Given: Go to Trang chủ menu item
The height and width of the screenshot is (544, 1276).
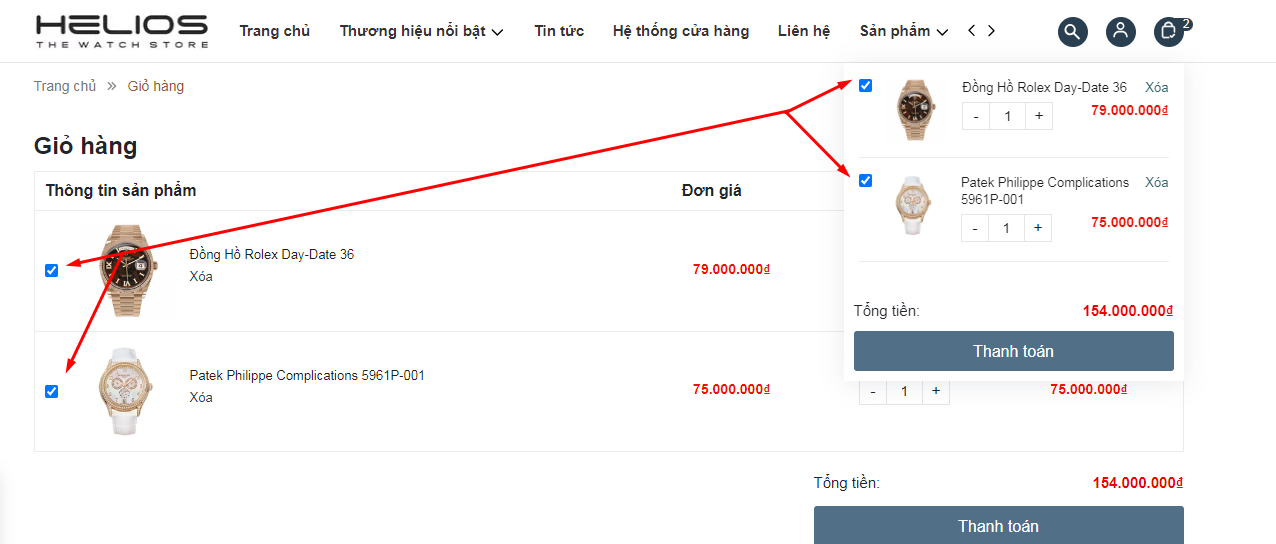Looking at the screenshot, I should click(x=275, y=31).
